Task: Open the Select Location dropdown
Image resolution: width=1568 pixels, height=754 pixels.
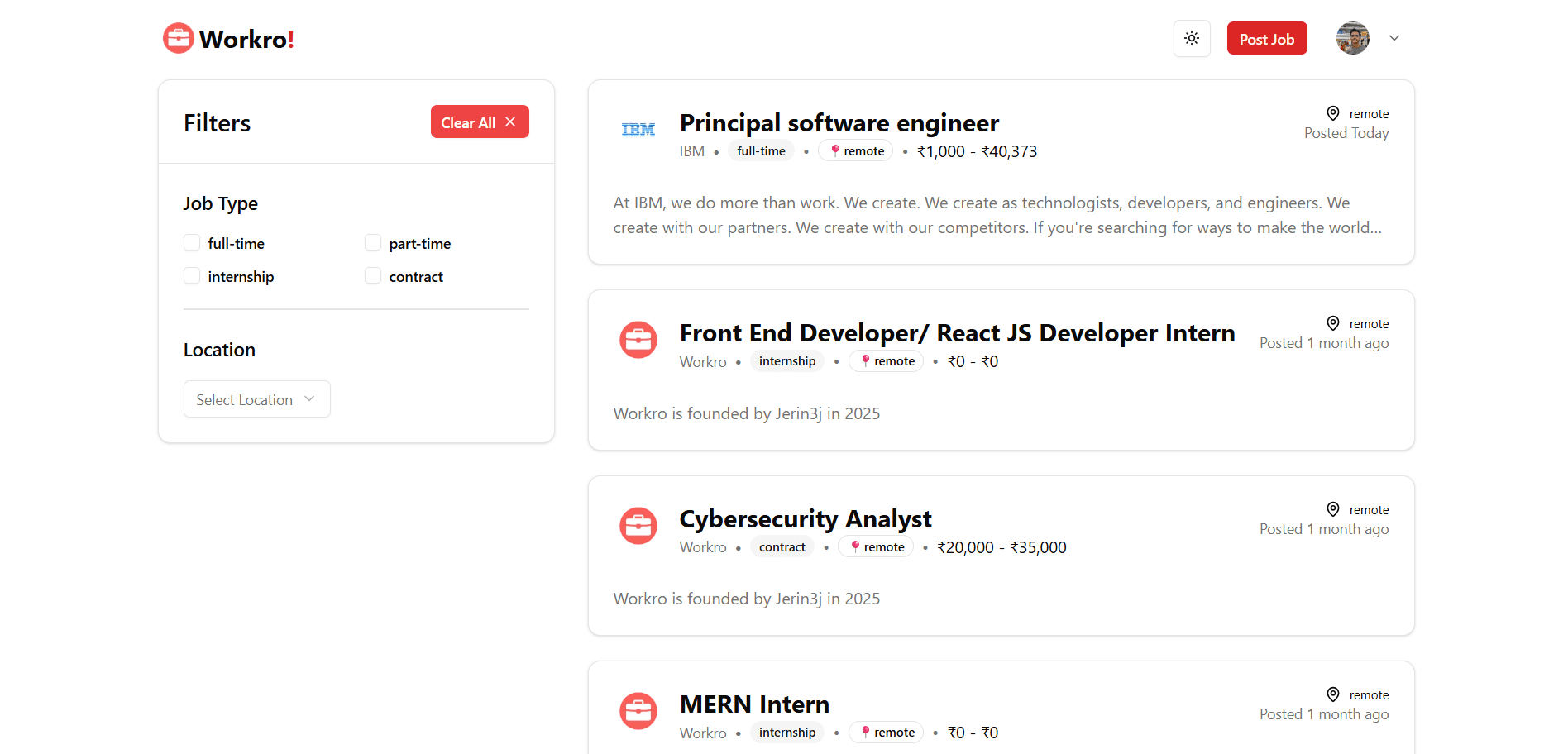Action: click(256, 399)
